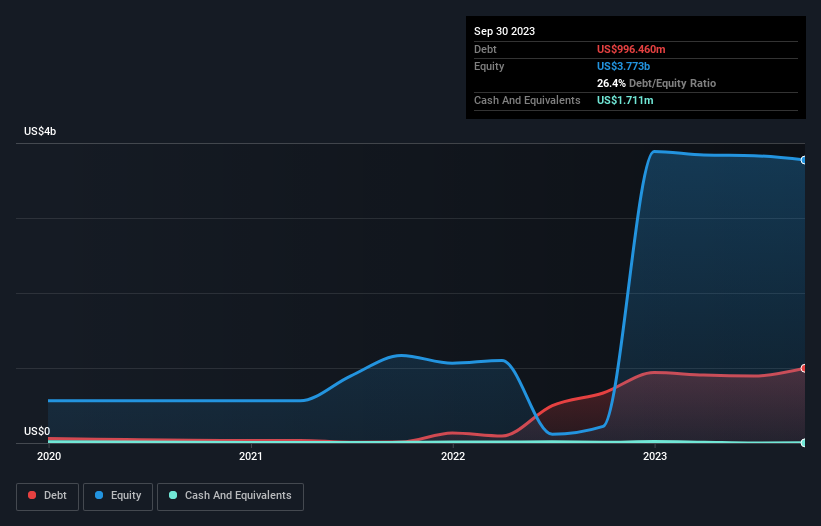Click the Sep 30 2023 tooltip date

(x=504, y=31)
